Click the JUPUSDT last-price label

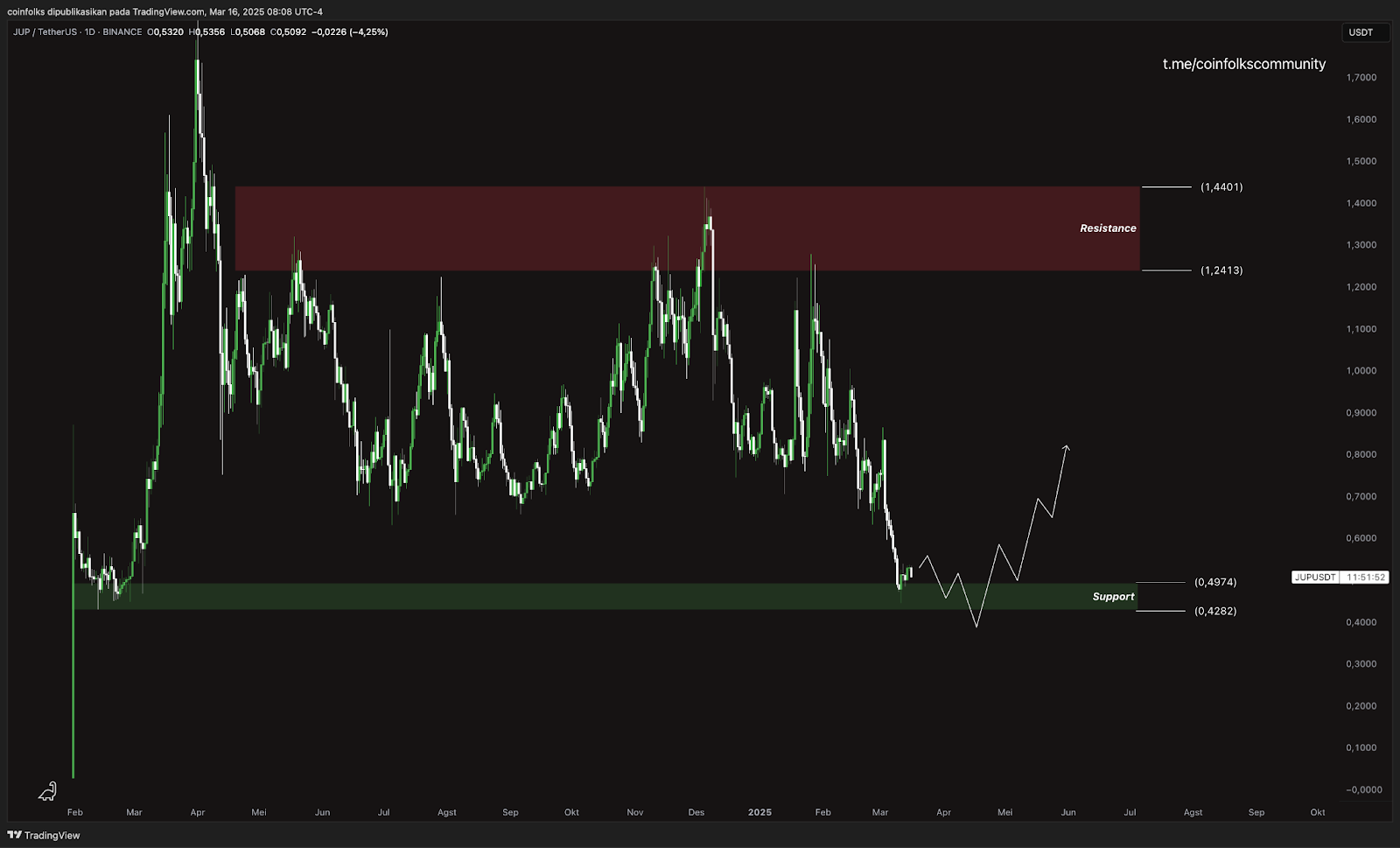pos(1315,578)
